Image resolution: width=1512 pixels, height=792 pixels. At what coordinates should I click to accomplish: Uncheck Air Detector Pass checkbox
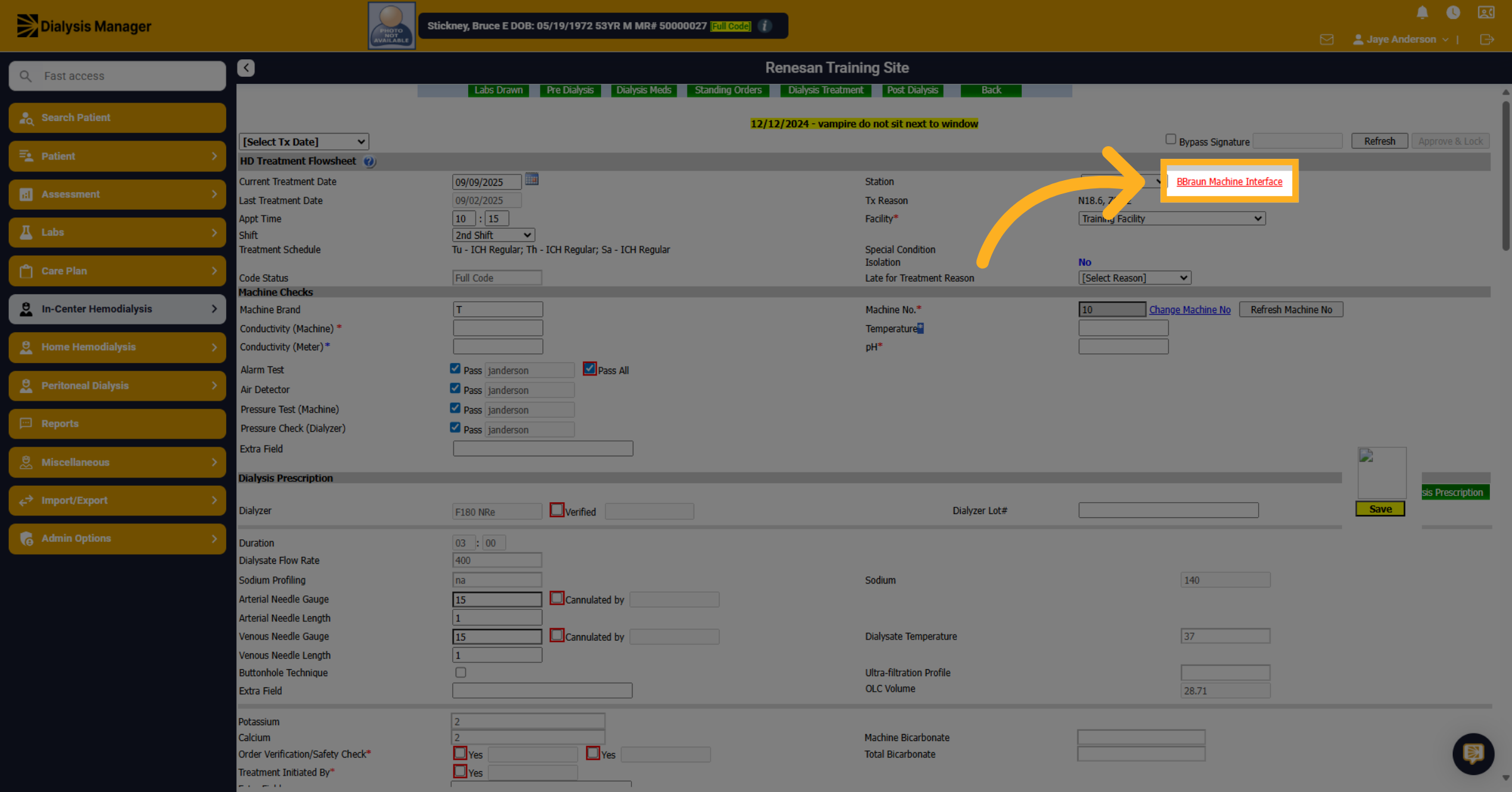pyautogui.click(x=455, y=389)
